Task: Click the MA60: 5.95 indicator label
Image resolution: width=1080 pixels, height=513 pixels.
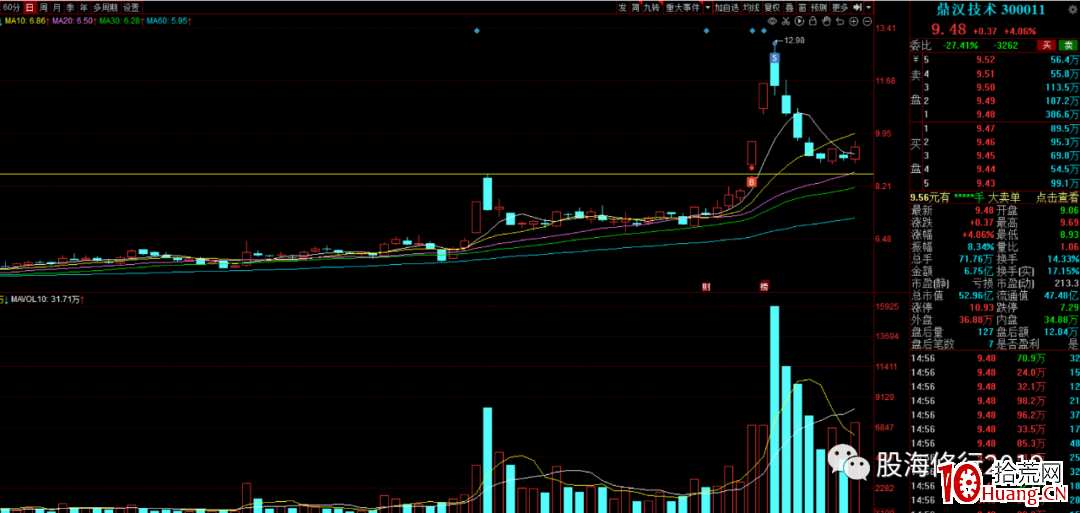Action: click(x=167, y=21)
